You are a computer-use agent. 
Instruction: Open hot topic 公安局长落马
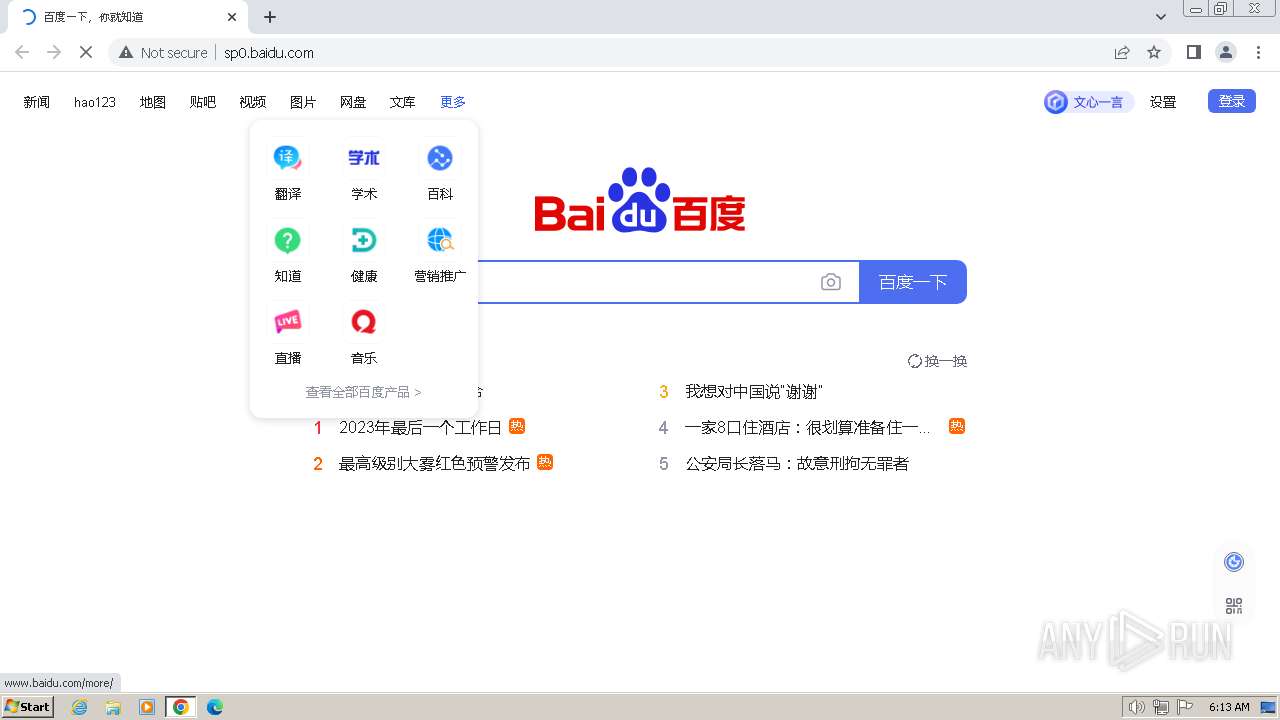tap(797, 463)
